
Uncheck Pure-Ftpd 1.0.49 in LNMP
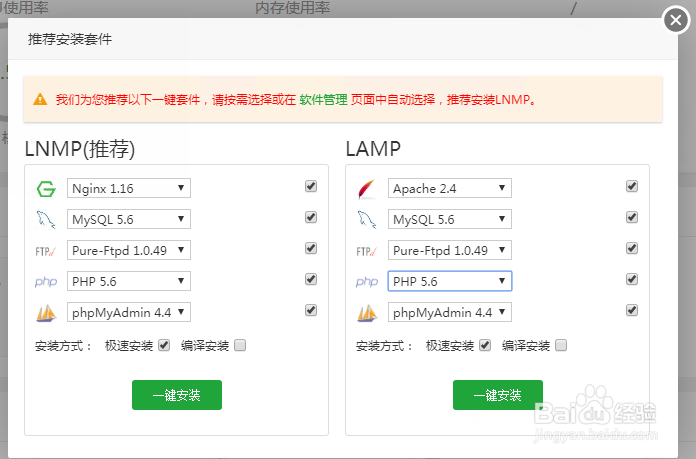[x=311, y=248]
